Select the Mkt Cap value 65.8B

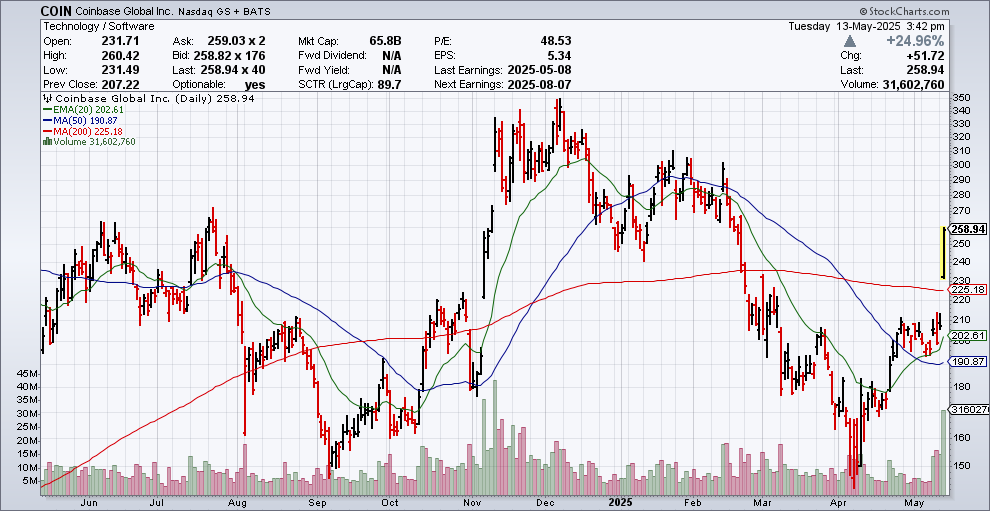click(385, 41)
